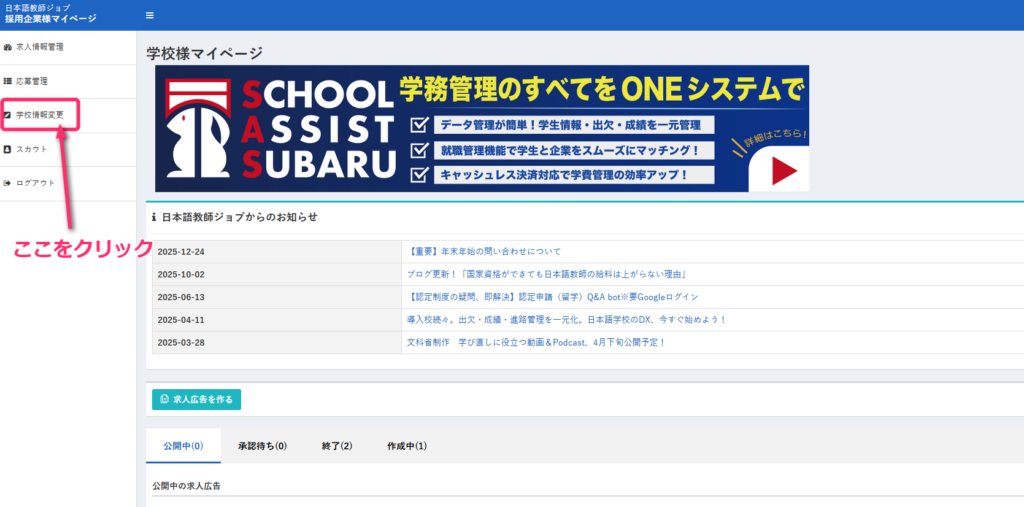Open the 認定申請 Q&A bot notice link
Image resolution: width=1024 pixels, height=507 pixels.
pos(553,297)
